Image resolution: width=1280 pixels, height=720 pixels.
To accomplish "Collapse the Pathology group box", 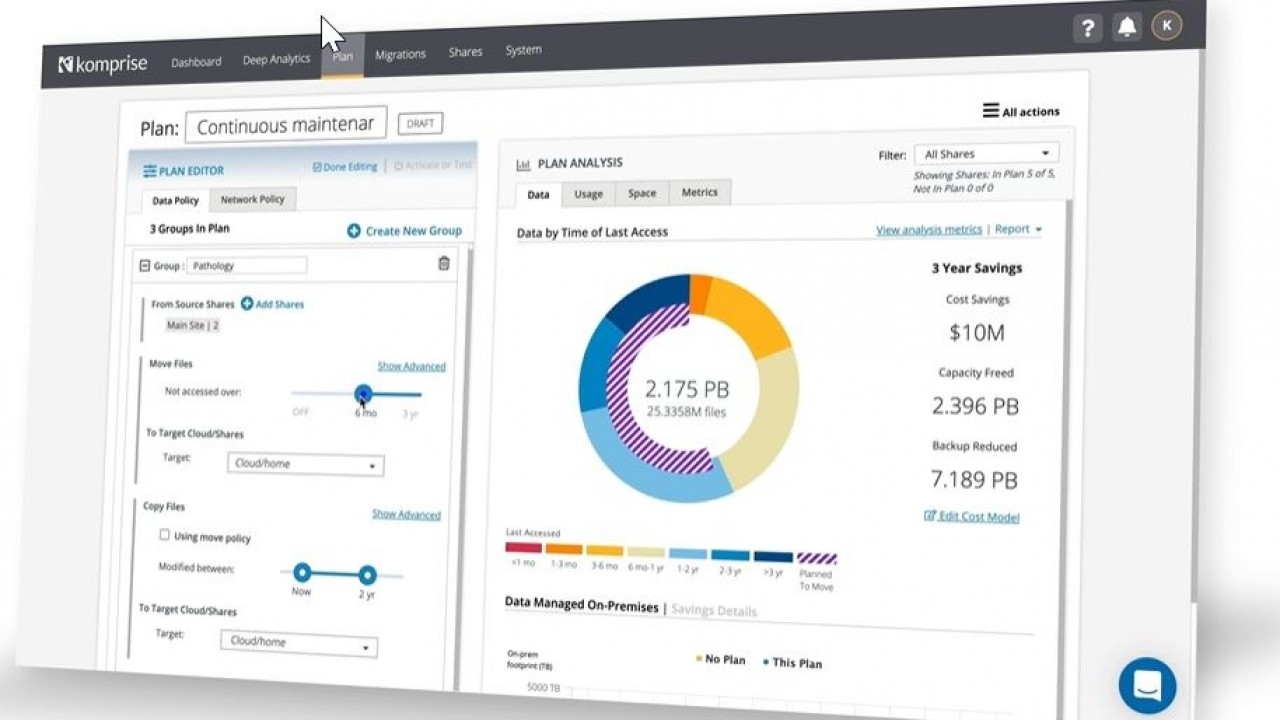I will tap(145, 266).
